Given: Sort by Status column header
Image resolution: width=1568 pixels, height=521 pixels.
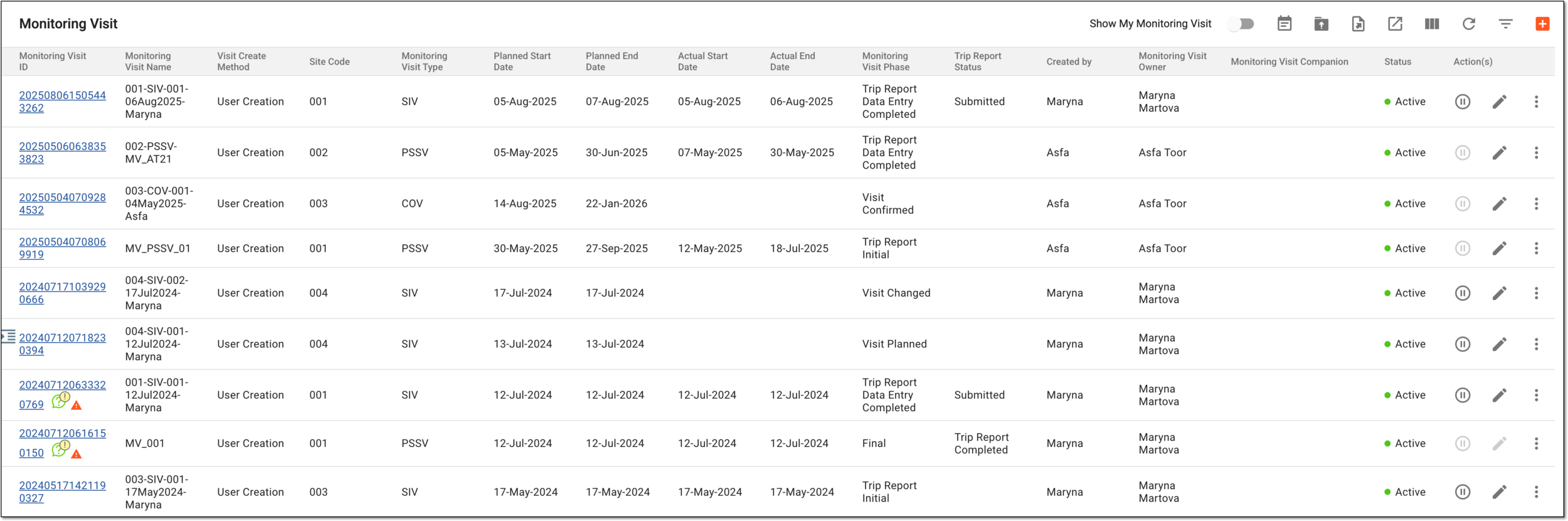Looking at the screenshot, I should pyautogui.click(x=1397, y=61).
